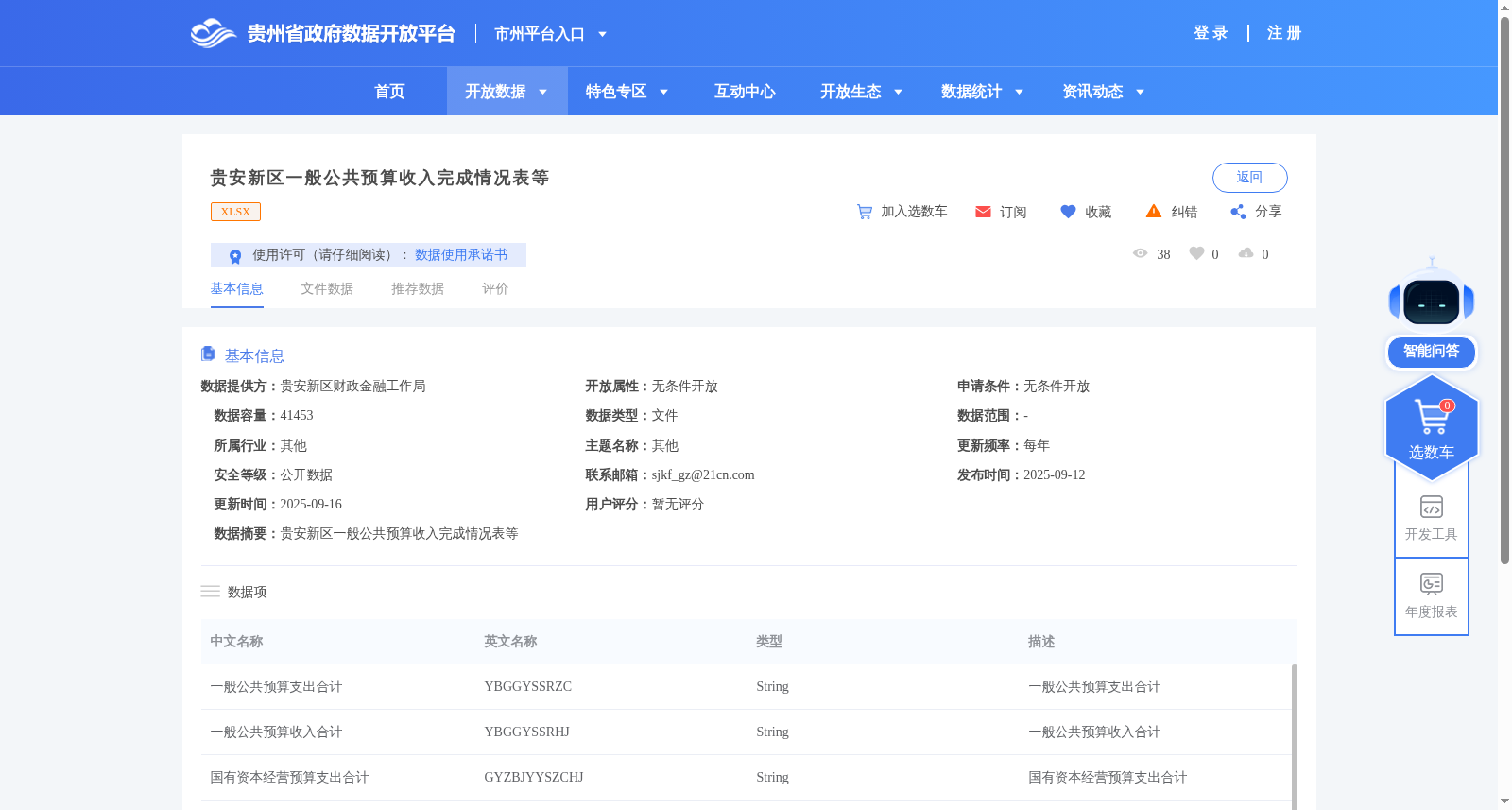Click the list icon beside 数据项
The height and width of the screenshot is (810, 1512).
(210, 592)
